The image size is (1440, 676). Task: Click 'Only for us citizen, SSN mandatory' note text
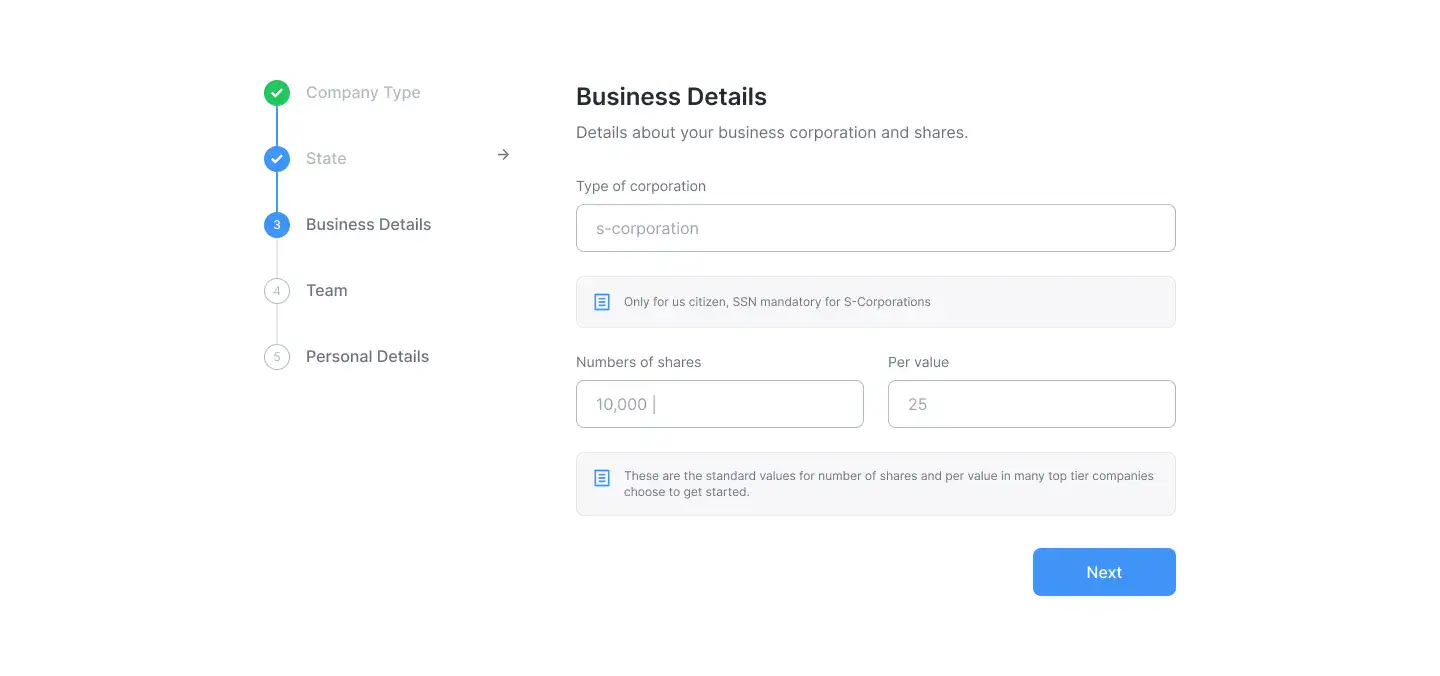[777, 302]
